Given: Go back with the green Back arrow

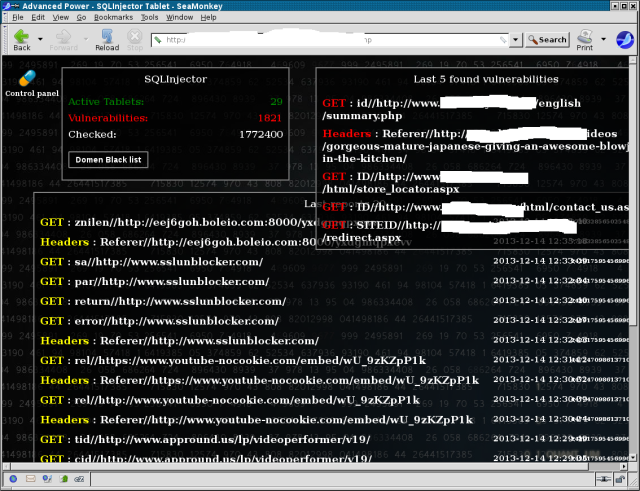Looking at the screenshot, I should coord(22,40).
